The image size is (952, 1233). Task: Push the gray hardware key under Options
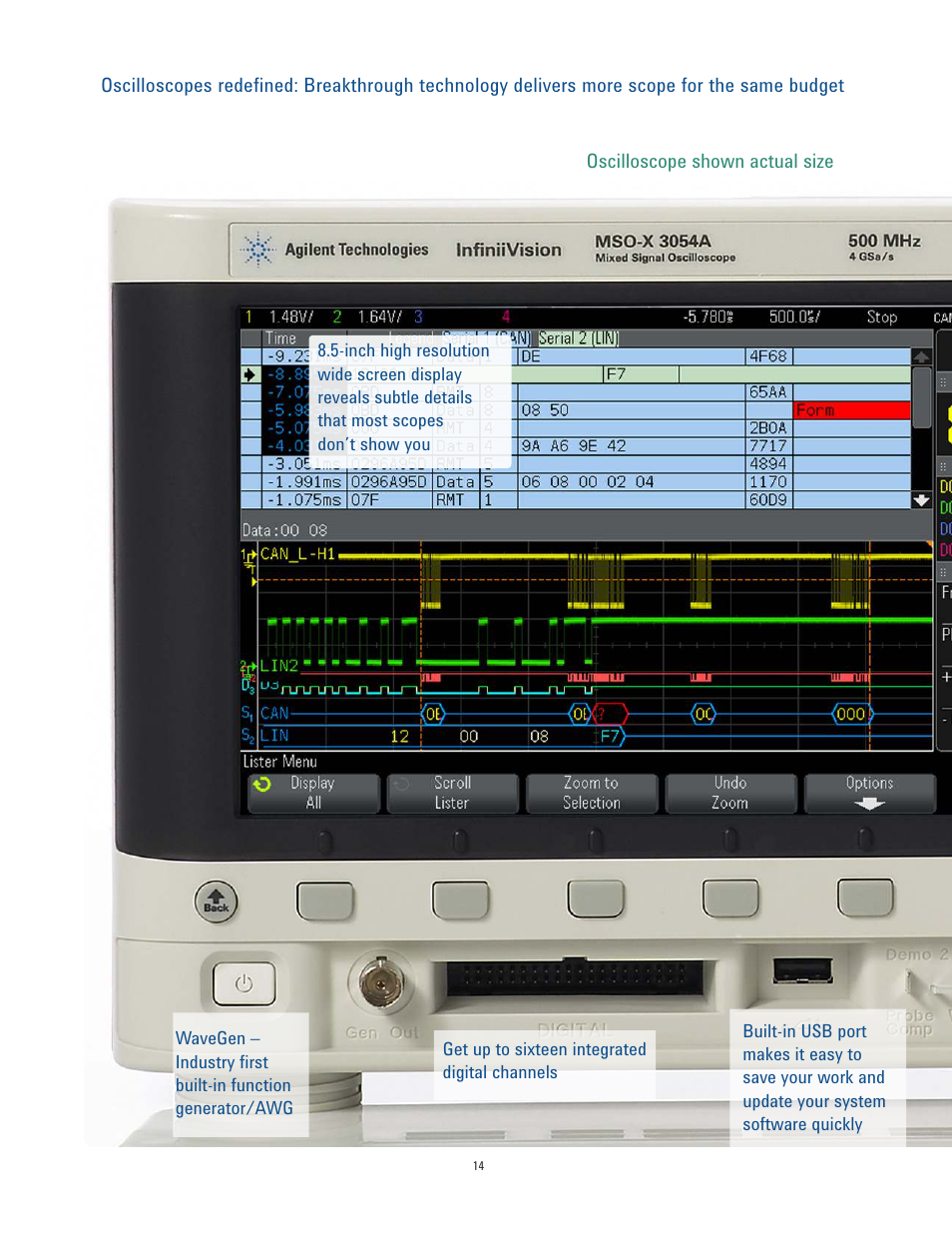point(865,898)
